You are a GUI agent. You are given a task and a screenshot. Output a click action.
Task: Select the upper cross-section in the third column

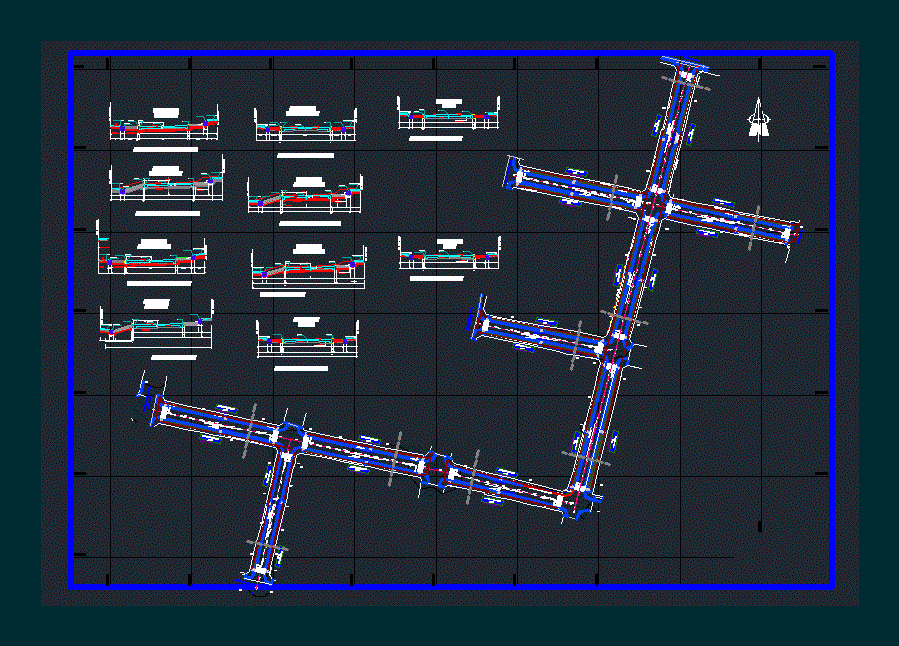pyautogui.click(x=448, y=115)
